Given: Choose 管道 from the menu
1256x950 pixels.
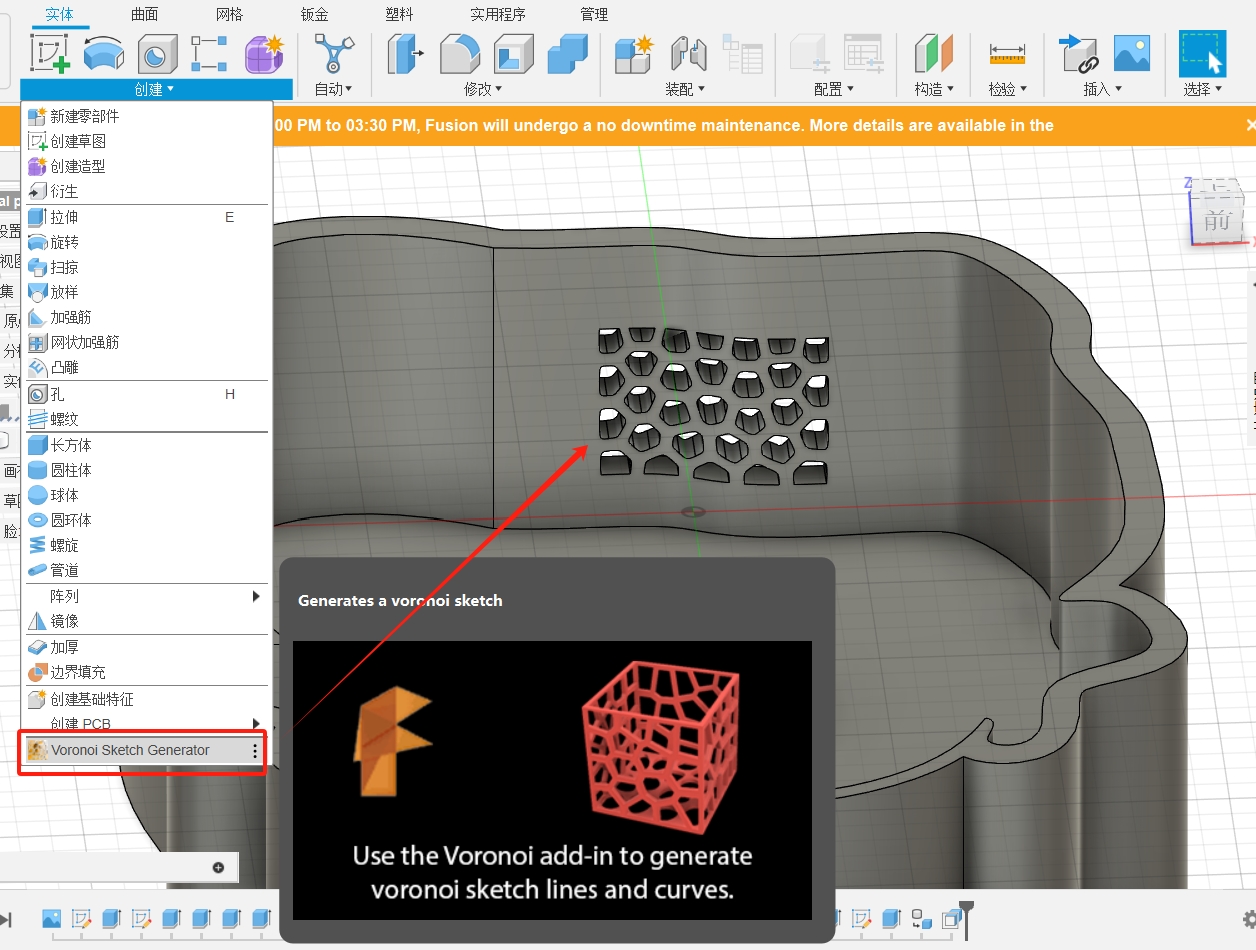Looking at the screenshot, I should (x=146, y=570).
